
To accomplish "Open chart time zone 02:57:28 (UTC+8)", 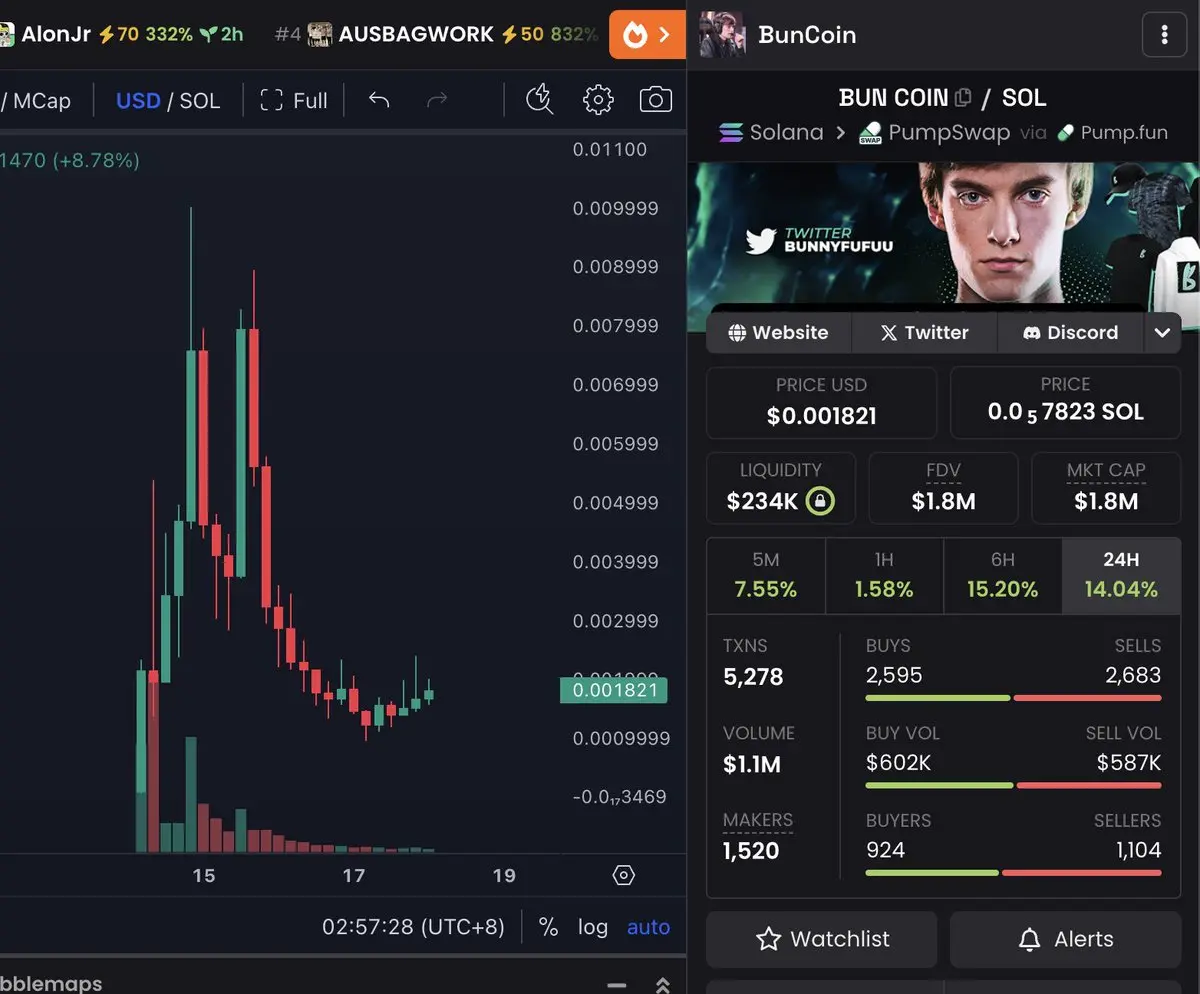I will coord(413,927).
